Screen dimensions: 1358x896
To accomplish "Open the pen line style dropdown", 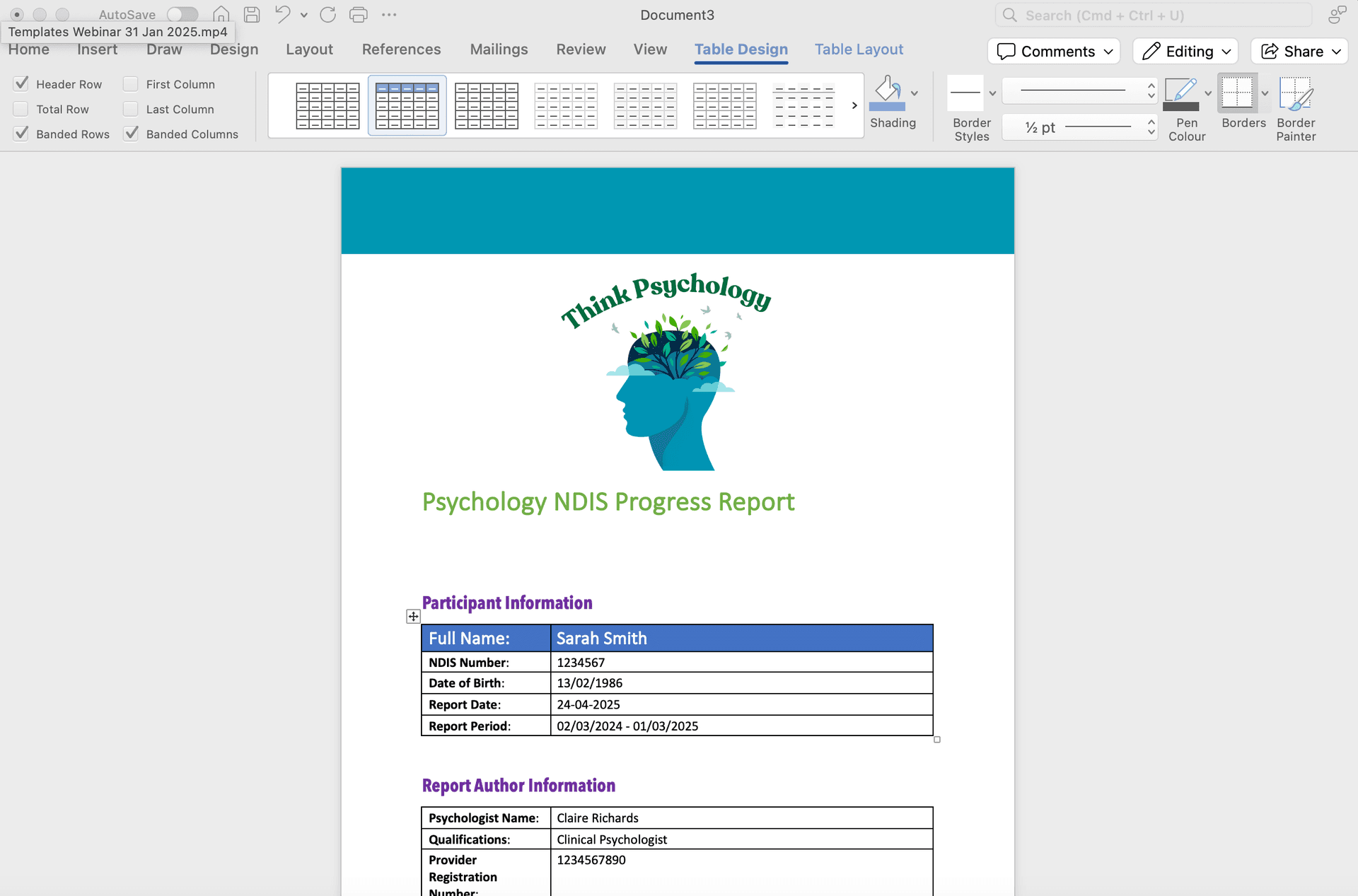I will [1079, 91].
